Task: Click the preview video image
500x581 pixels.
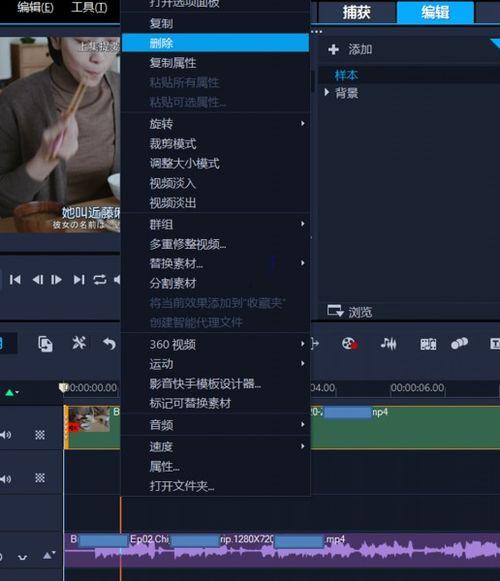Action: coord(60,135)
